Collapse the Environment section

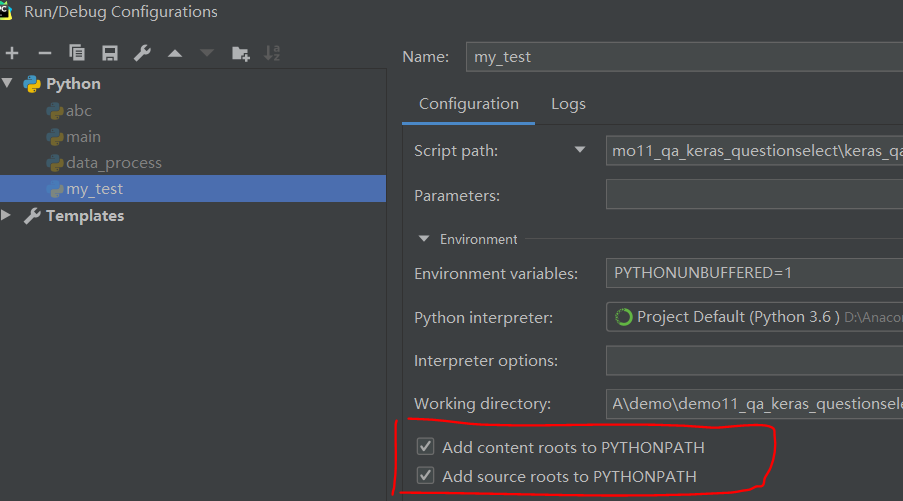[424, 240]
